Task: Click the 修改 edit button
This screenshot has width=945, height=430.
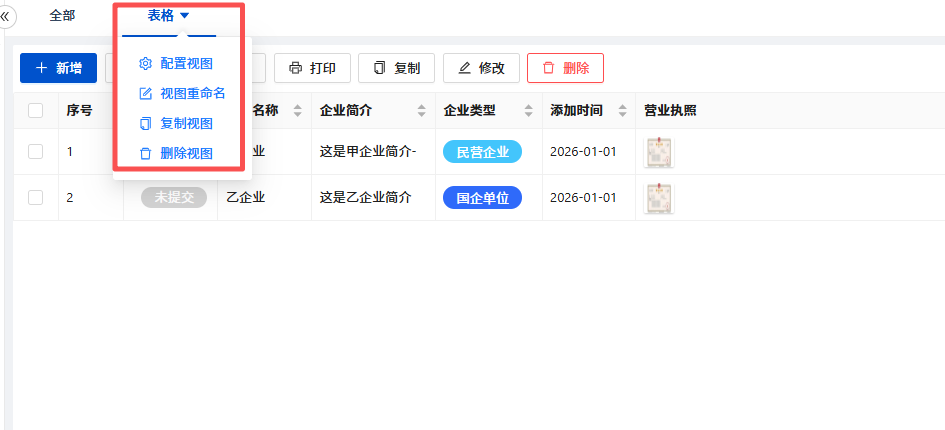Action: (x=481, y=68)
